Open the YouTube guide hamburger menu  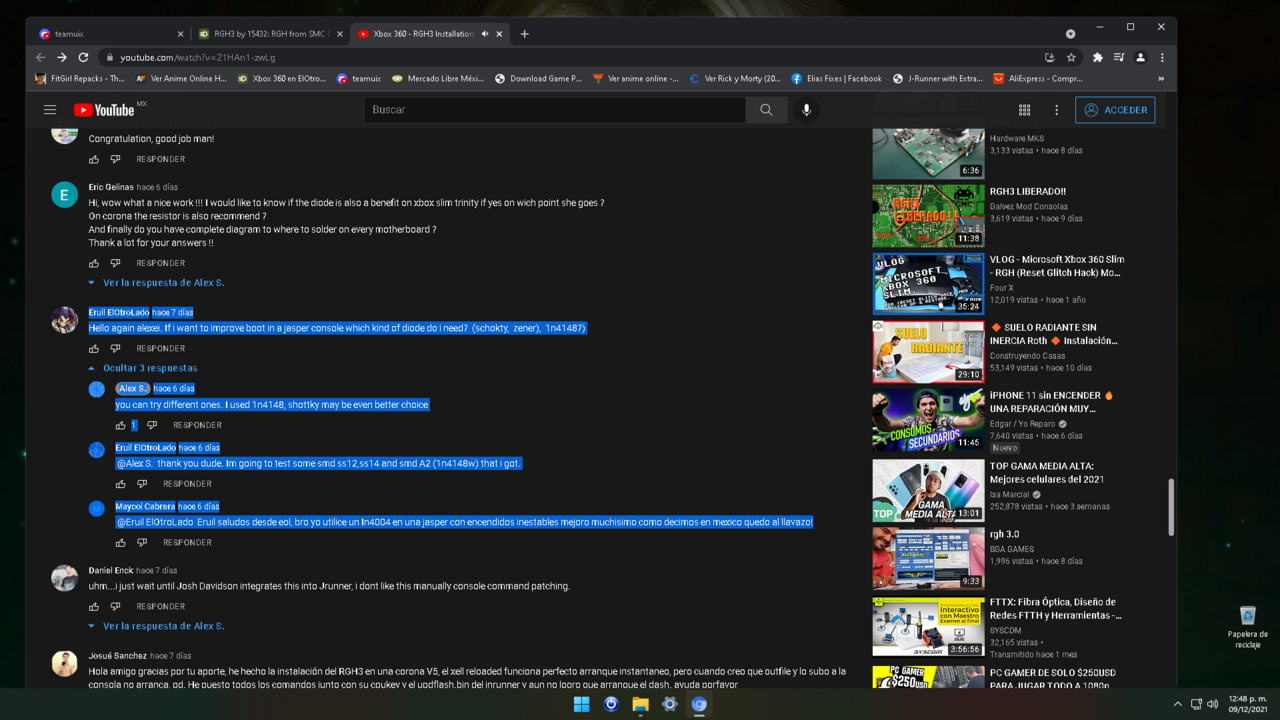[x=50, y=110]
